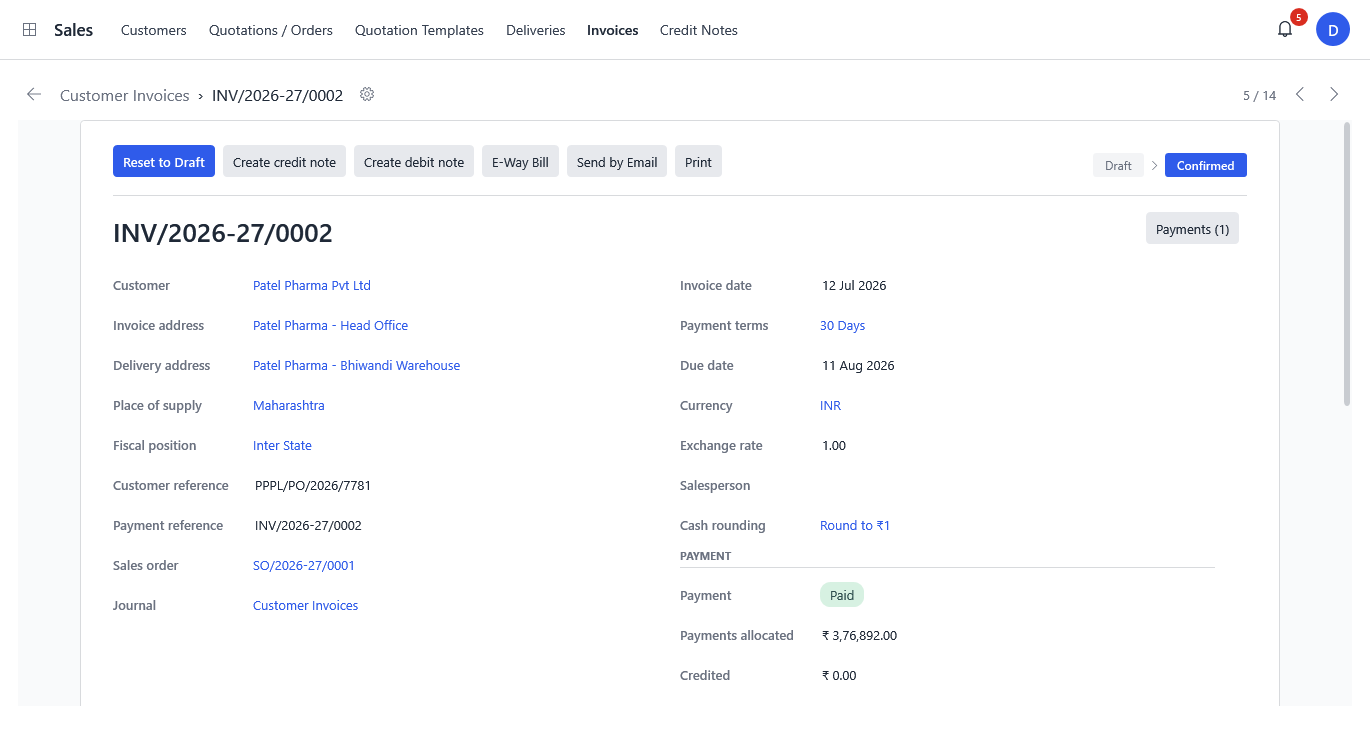Open the Customer Invoices journal link
This screenshot has height=749, width=1370.
(x=305, y=606)
